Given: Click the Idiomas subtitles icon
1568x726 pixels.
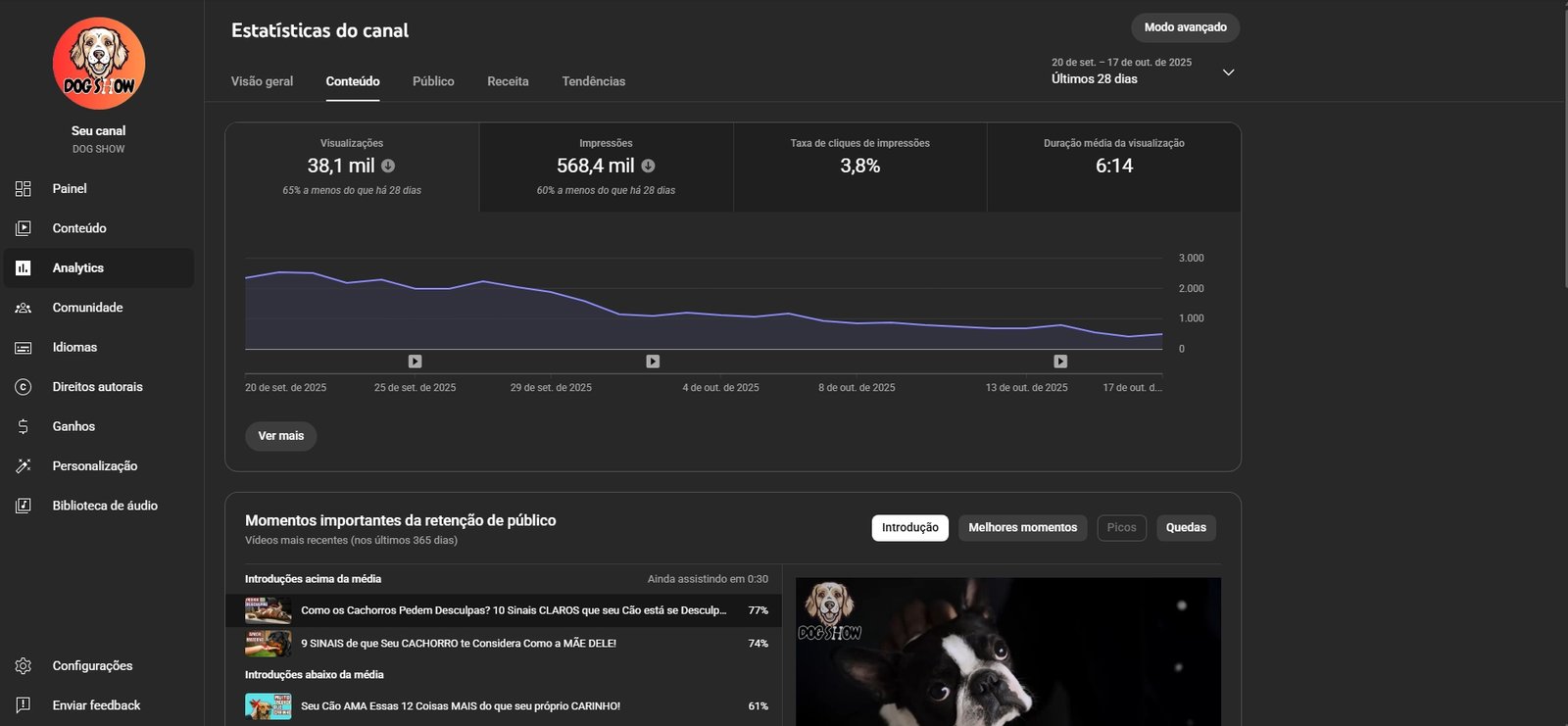Looking at the screenshot, I should pos(24,348).
